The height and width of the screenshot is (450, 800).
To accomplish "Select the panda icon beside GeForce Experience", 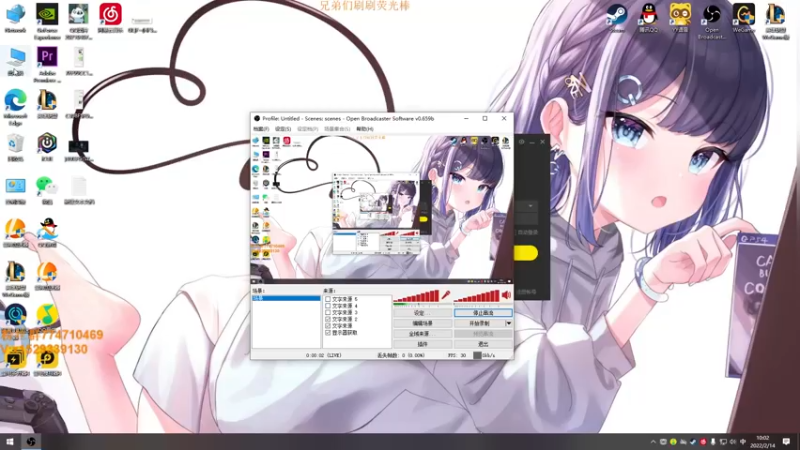I will (x=79, y=21).
